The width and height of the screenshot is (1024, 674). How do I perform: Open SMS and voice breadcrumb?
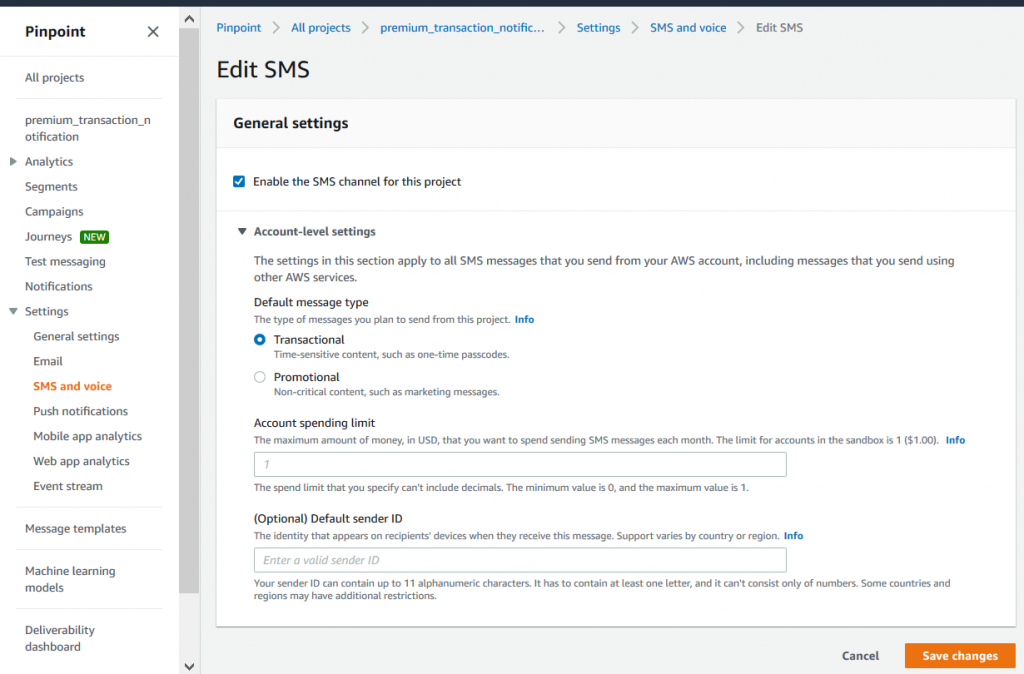pyautogui.click(x=688, y=27)
